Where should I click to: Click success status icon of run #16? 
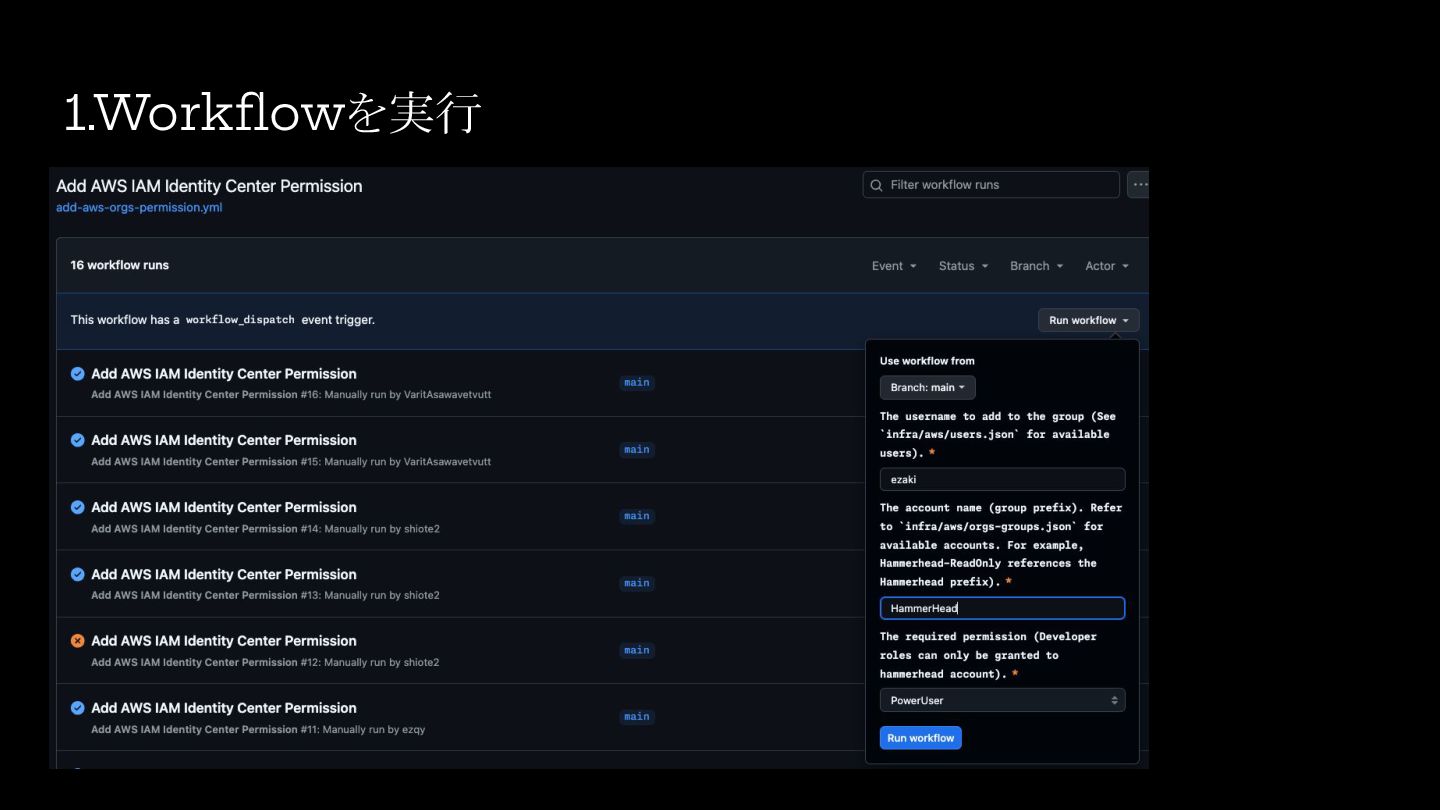pos(77,374)
